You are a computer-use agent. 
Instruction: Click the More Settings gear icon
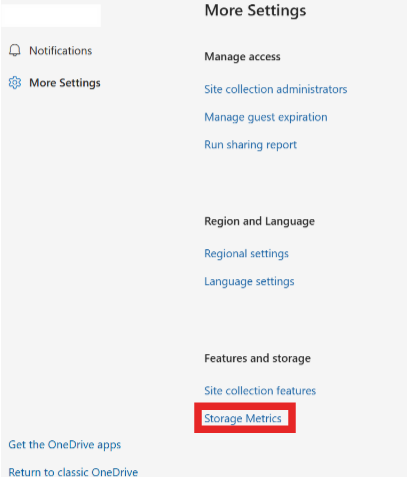(15, 83)
